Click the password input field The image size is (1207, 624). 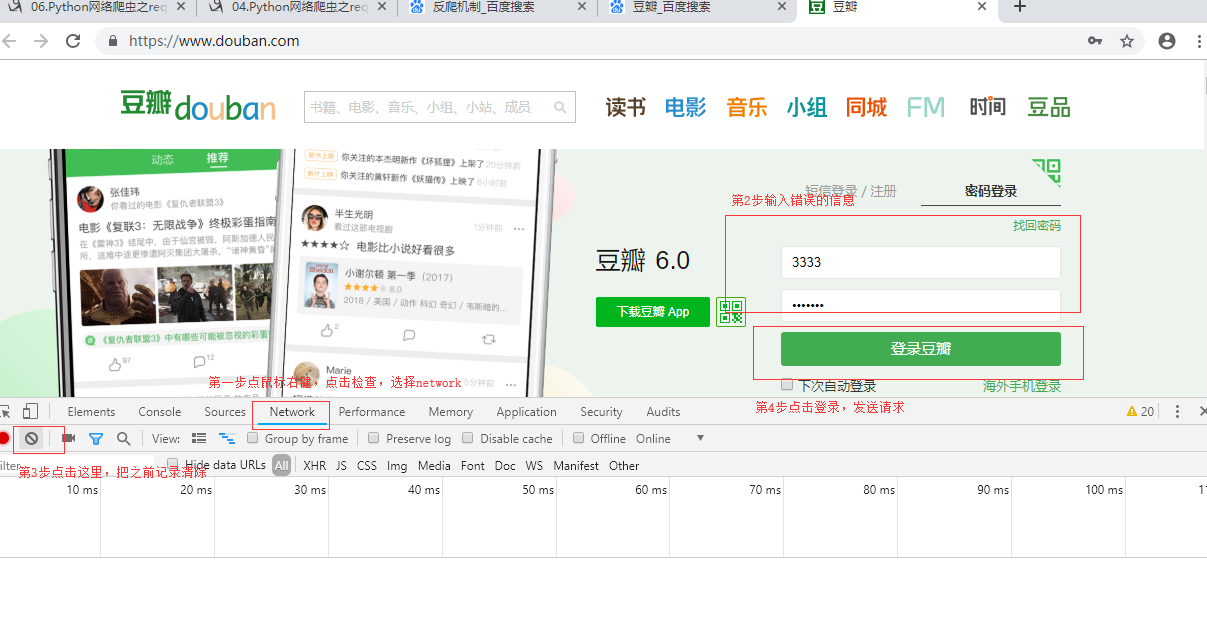click(x=920, y=305)
